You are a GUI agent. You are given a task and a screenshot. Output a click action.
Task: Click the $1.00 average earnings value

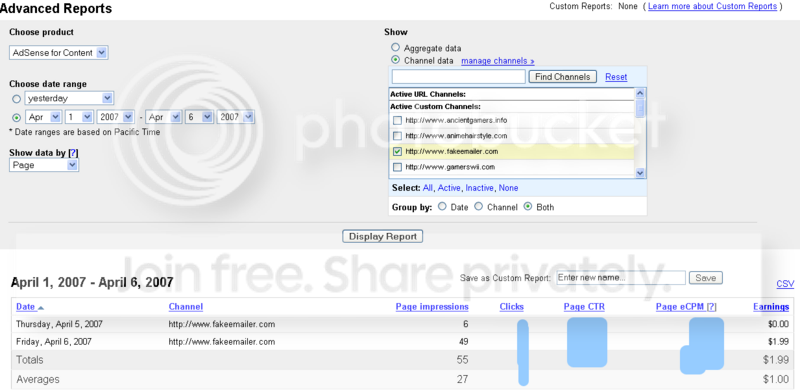[x=776, y=379]
